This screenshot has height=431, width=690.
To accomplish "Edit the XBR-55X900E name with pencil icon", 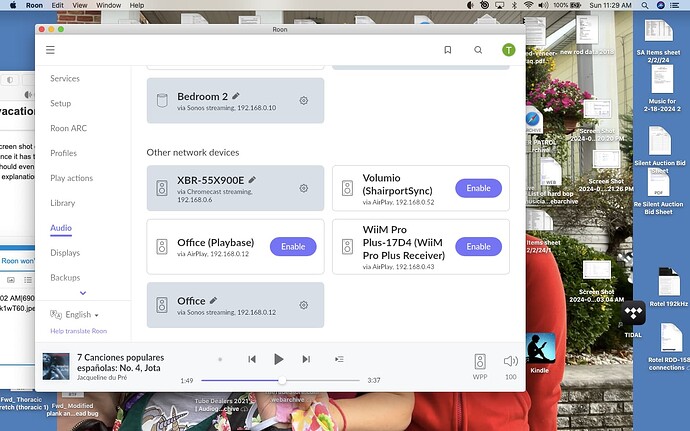I will click(x=252, y=180).
